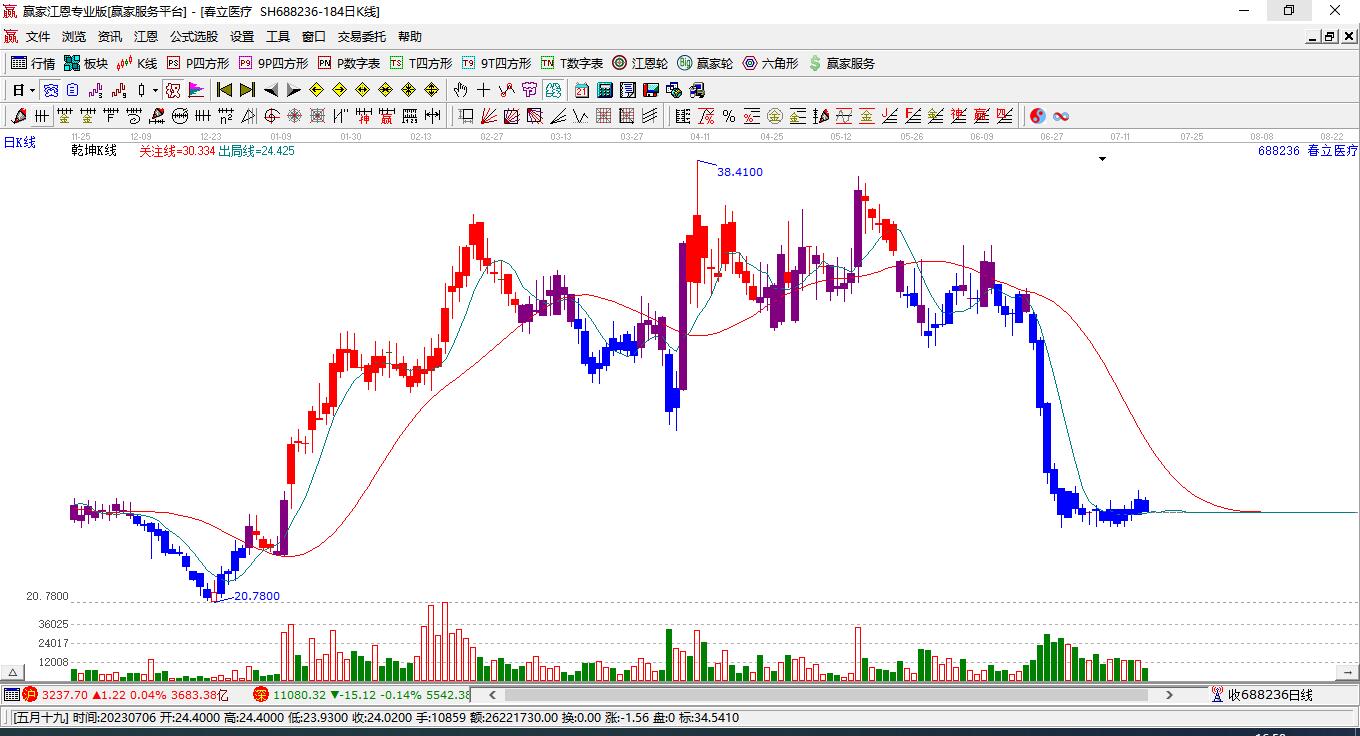Viewport: 1360px width, 736px height.
Task: Click the volume panel up-arrow button
Action: click(13, 673)
